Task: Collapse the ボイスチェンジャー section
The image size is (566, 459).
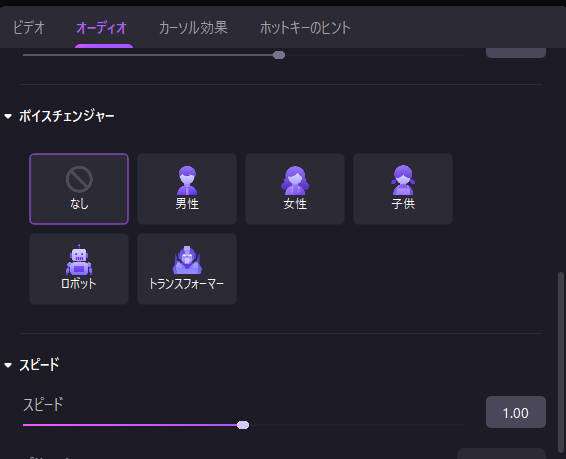Action: click(x=8, y=116)
